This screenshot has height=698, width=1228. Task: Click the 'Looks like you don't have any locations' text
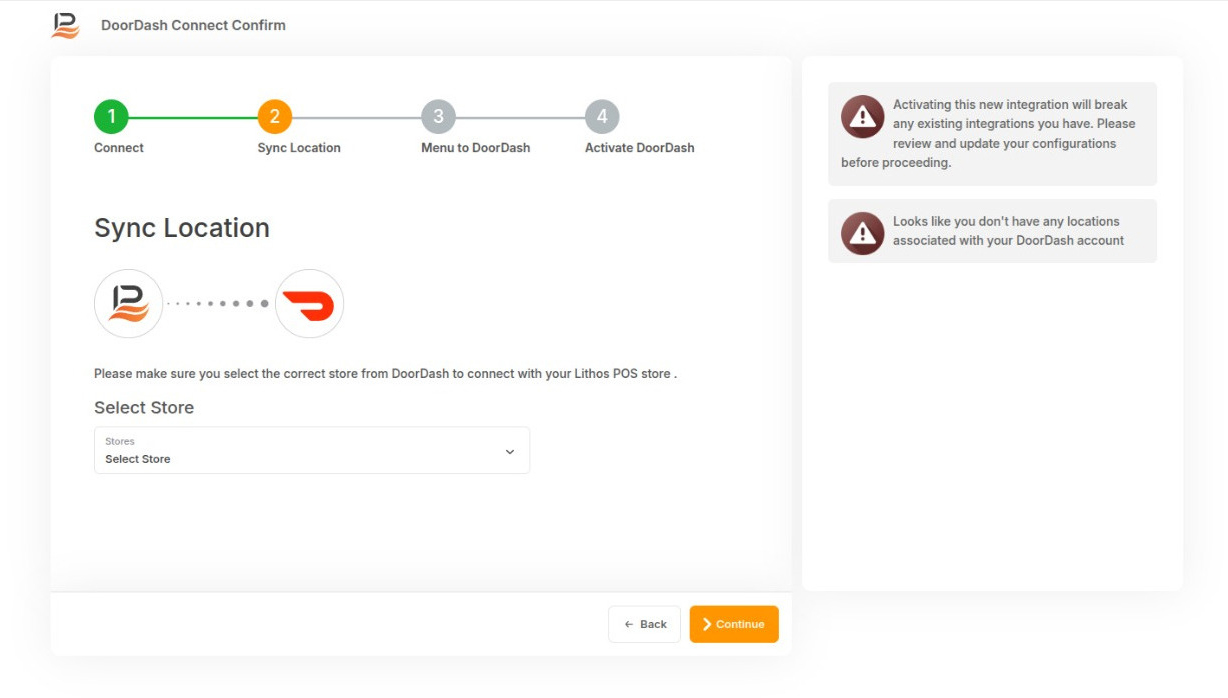(x=1008, y=231)
